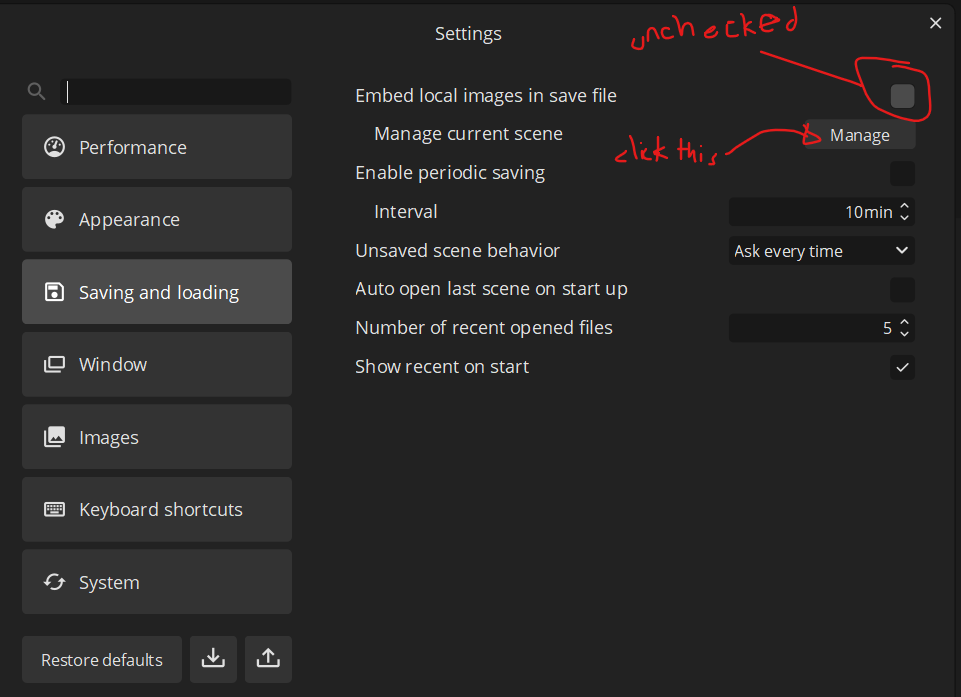Click the Performance gauge icon
Screen dimensions: 961x697
click(x=54, y=147)
